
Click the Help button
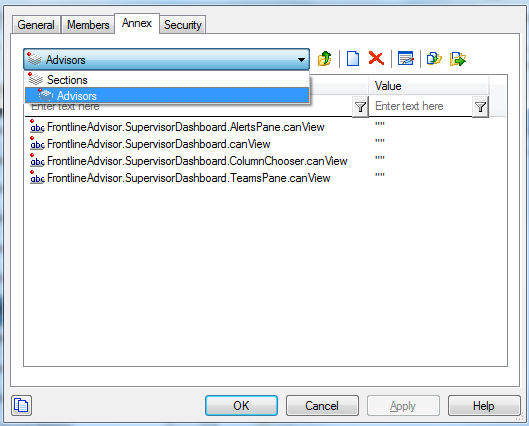click(483, 405)
